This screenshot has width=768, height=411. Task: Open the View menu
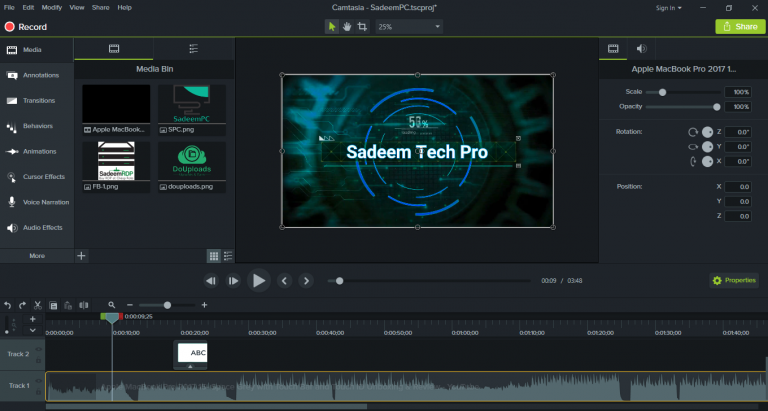77,8
